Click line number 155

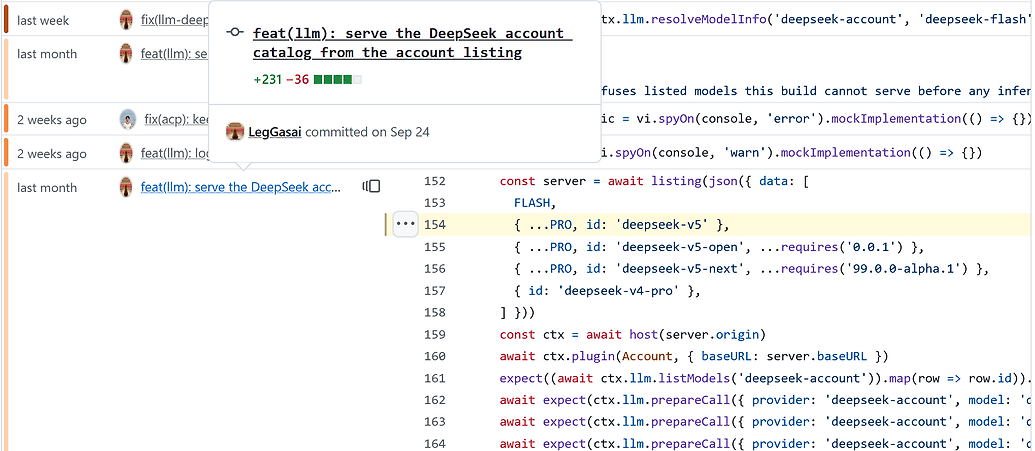pyautogui.click(x=435, y=247)
